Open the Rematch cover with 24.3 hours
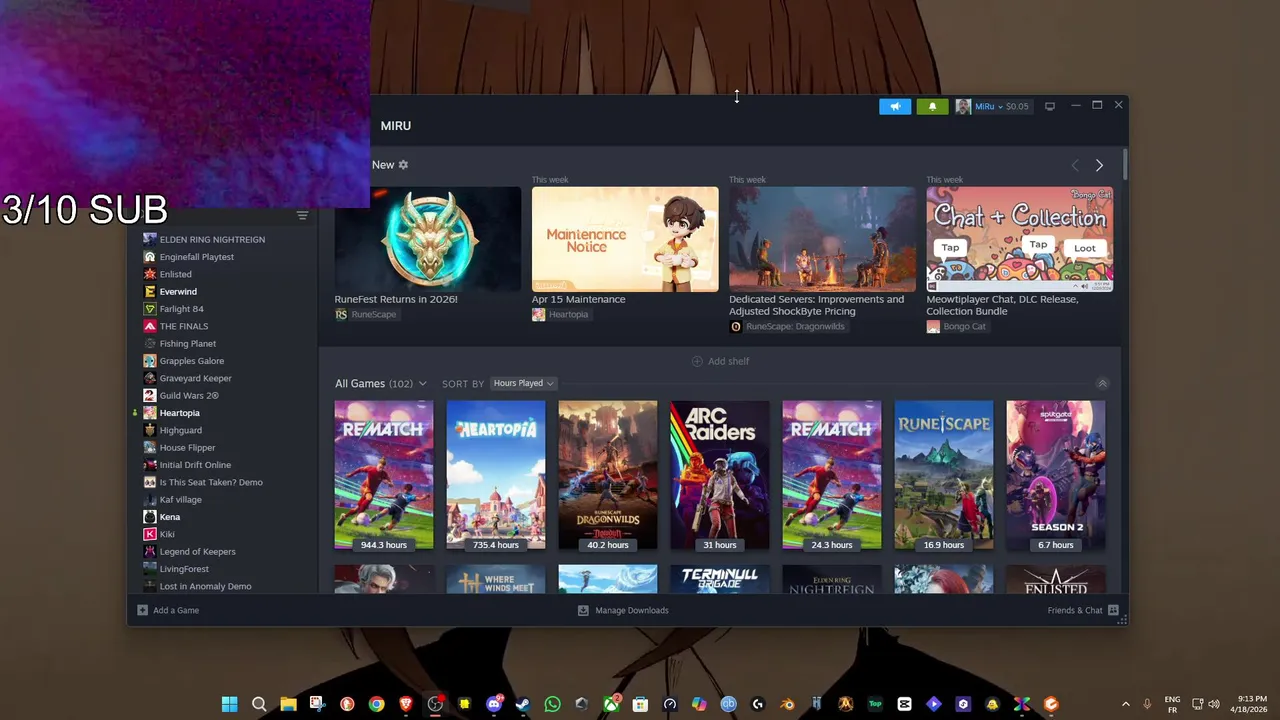 click(832, 475)
